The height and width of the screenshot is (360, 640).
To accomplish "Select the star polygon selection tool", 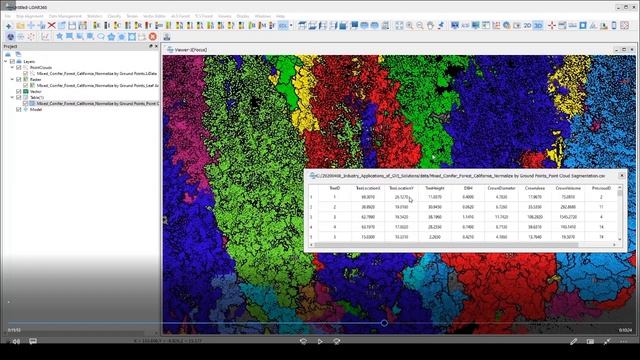I will (x=60, y=37).
